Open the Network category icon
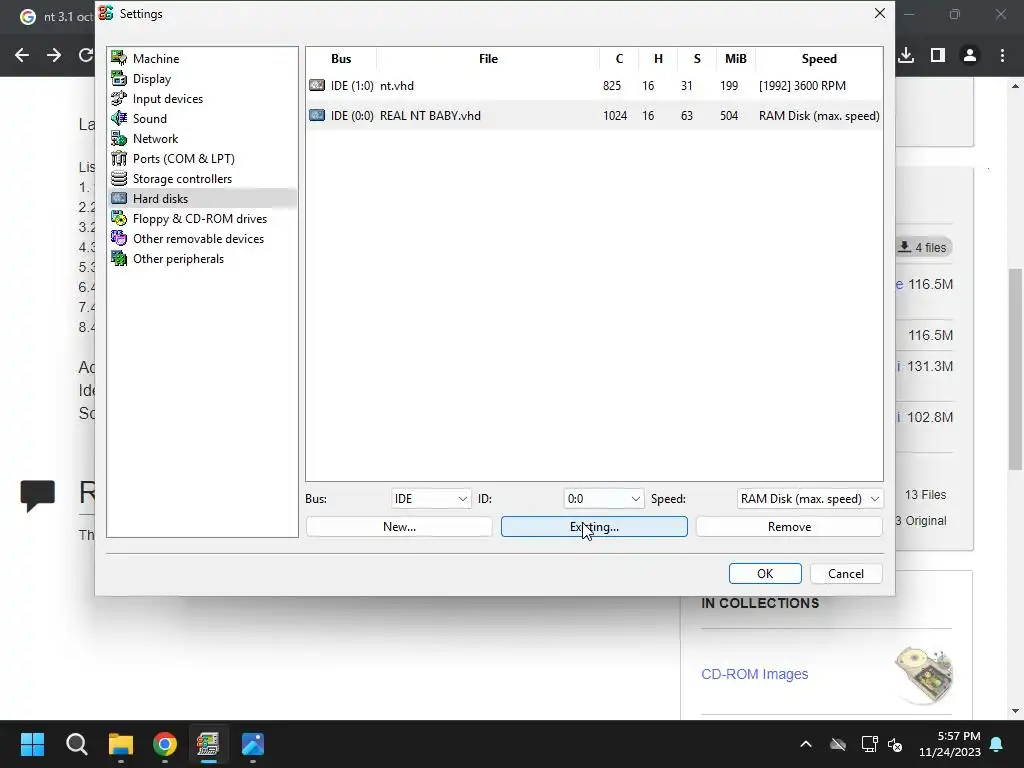The image size is (1024, 768). pyautogui.click(x=119, y=138)
